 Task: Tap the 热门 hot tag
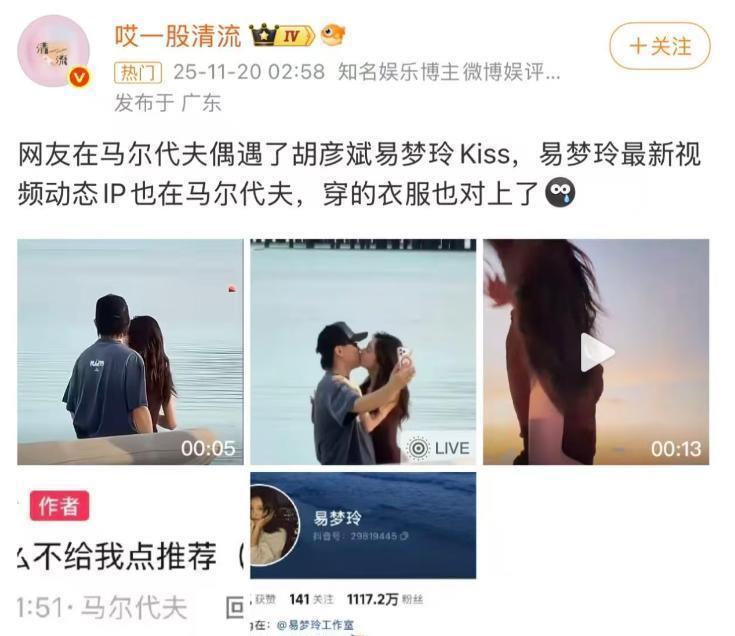138,73
